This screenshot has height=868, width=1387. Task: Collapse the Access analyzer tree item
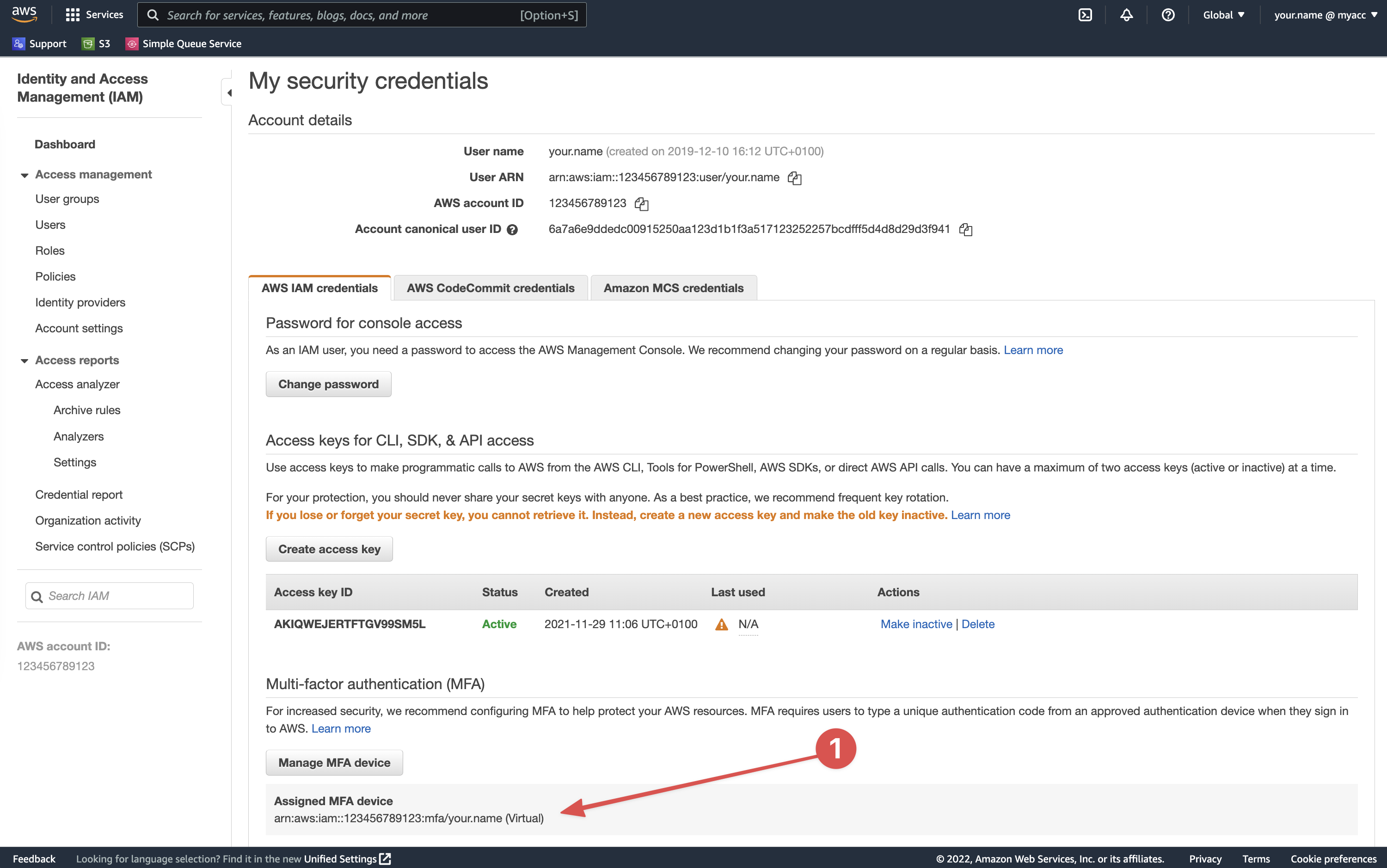click(77, 384)
